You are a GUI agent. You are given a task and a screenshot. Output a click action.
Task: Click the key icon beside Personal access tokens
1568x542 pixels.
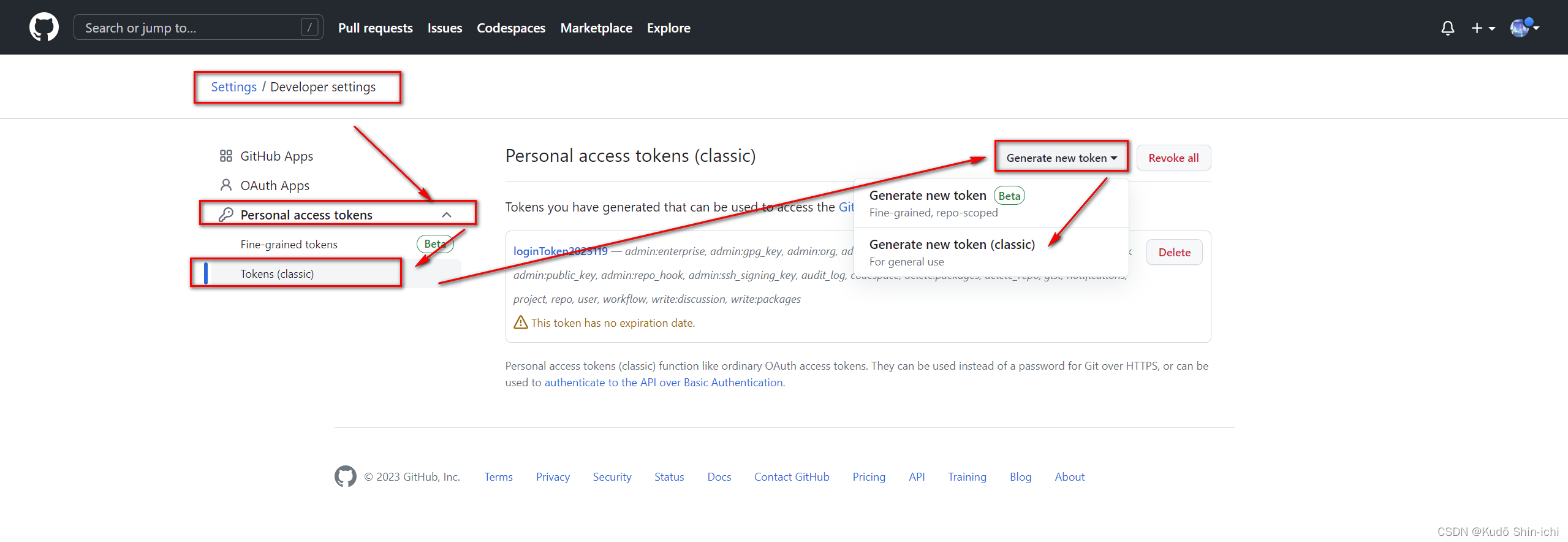coord(226,215)
